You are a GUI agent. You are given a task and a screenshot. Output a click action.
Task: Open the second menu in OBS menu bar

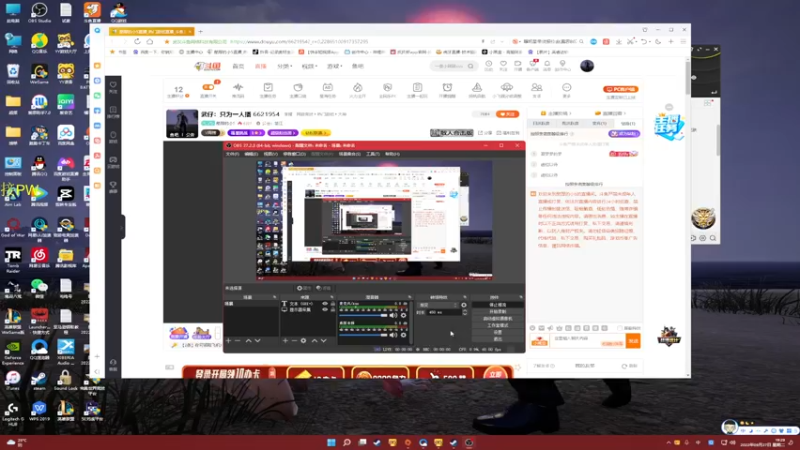pos(251,154)
